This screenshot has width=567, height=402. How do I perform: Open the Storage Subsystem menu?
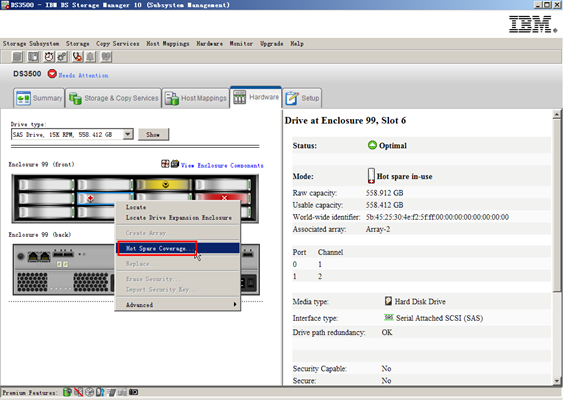pos(31,43)
